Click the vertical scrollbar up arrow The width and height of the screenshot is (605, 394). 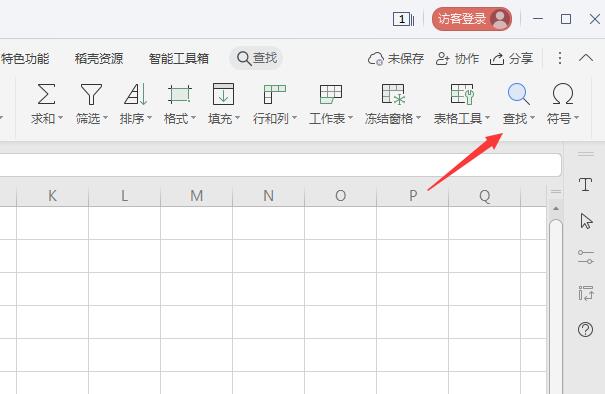556,208
